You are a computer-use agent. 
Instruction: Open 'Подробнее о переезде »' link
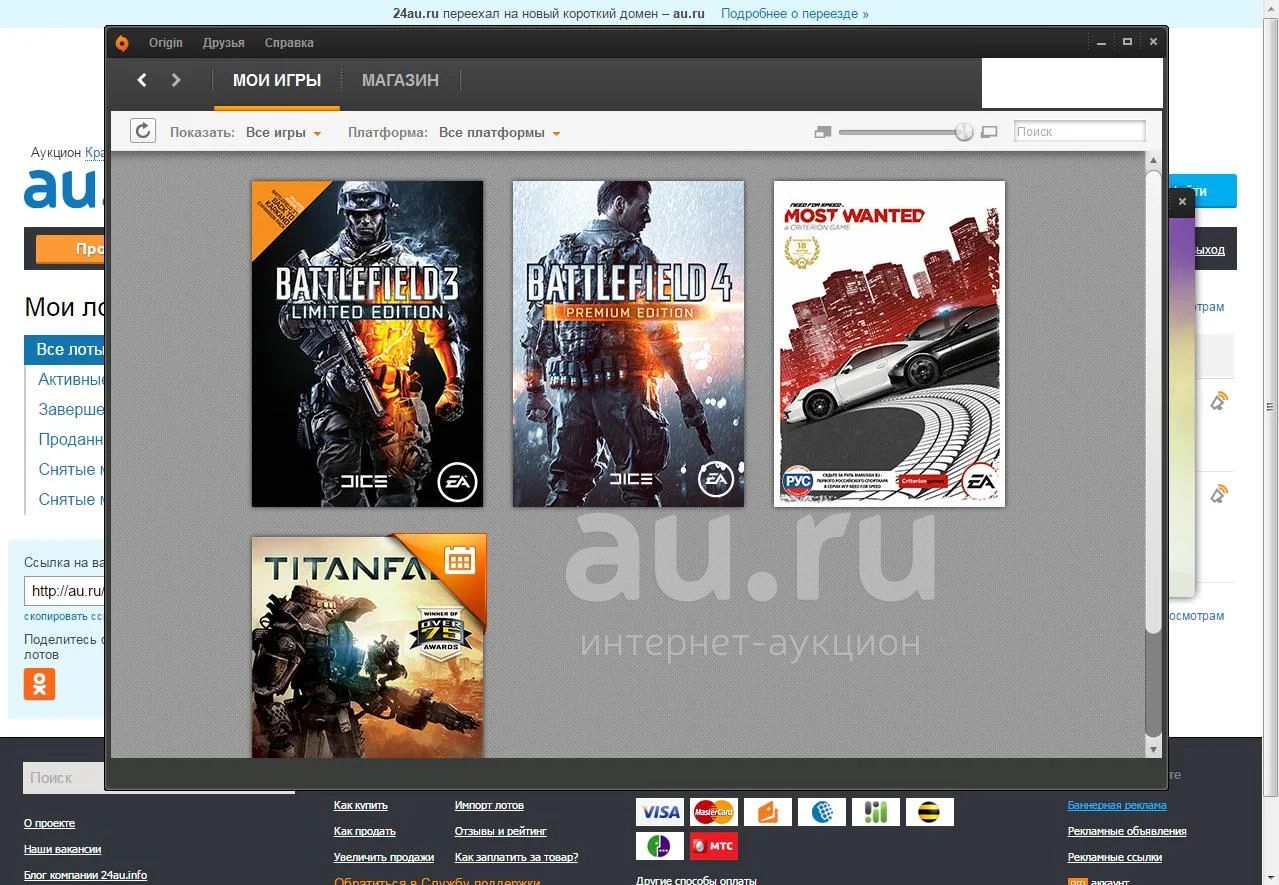795,14
